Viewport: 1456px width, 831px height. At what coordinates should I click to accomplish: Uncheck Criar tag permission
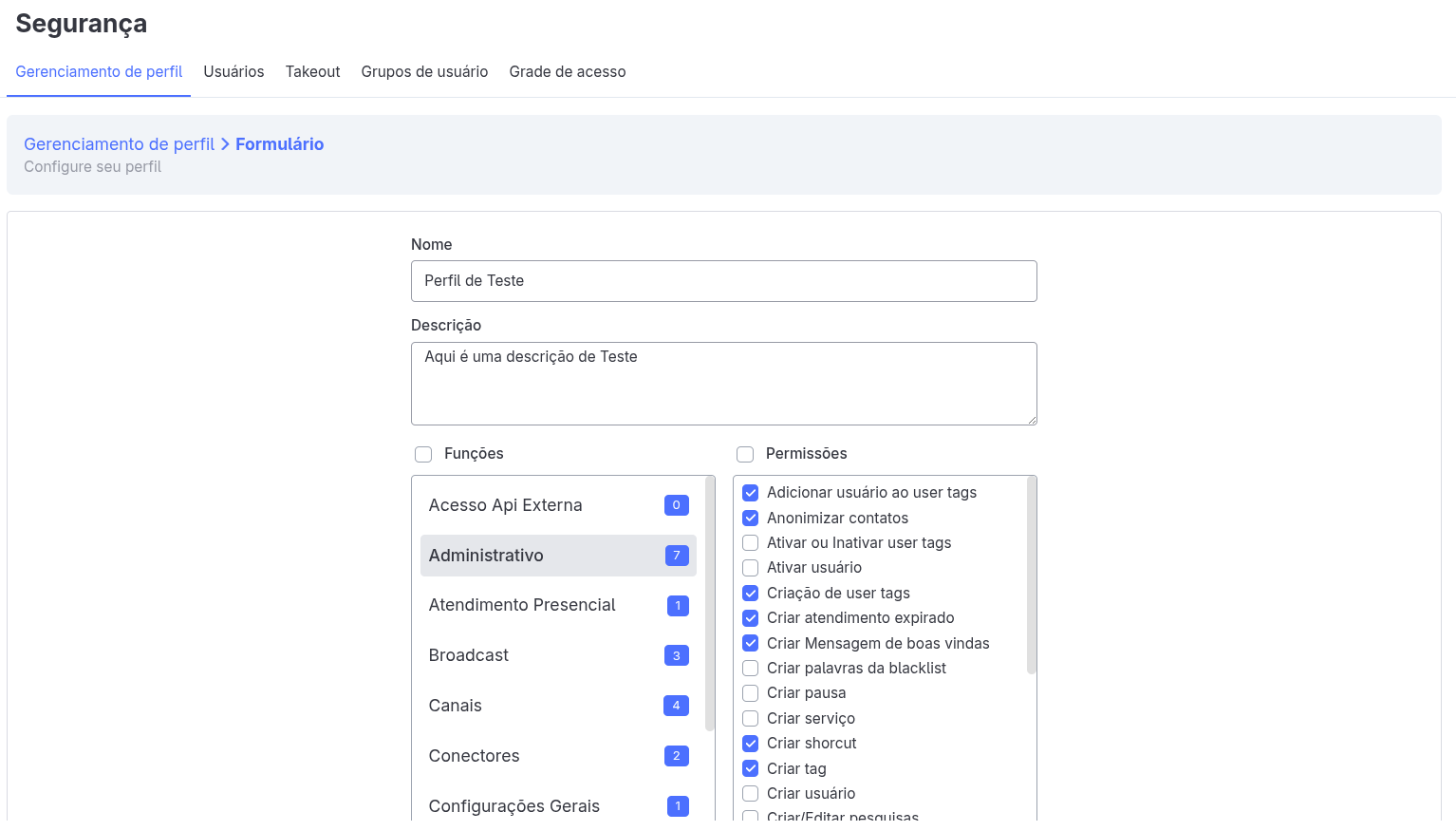[x=750, y=768]
